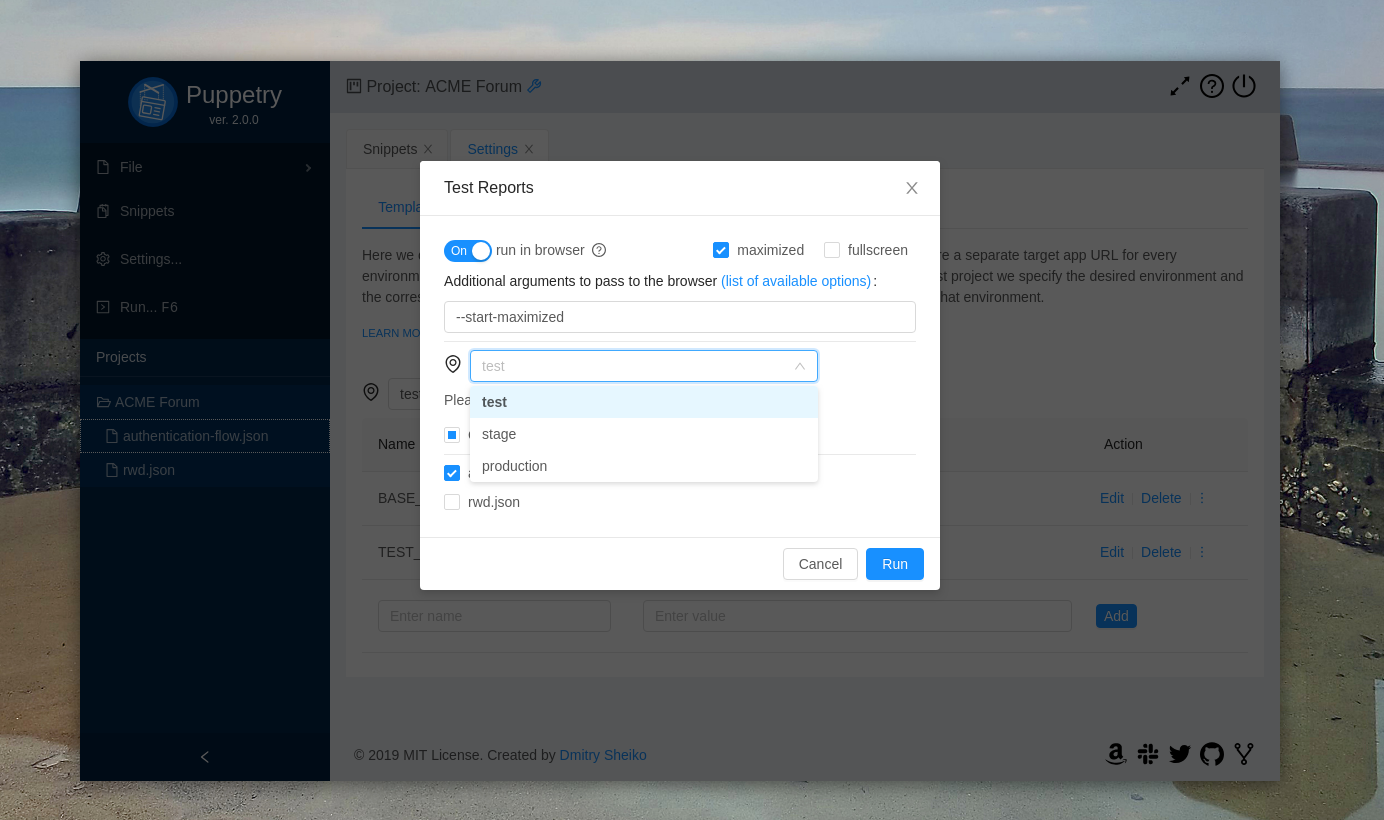Click the Cancel button
The height and width of the screenshot is (820, 1384).
(820, 564)
